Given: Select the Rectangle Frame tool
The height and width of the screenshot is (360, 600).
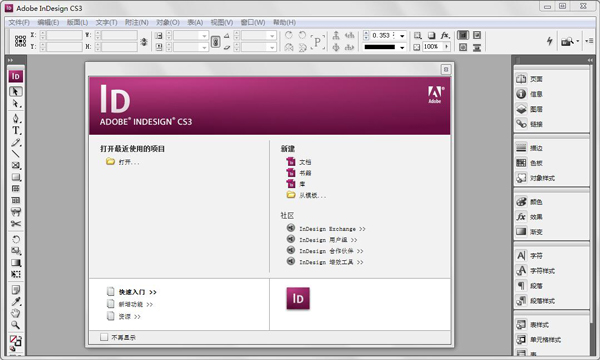Looking at the screenshot, I should (16, 165).
